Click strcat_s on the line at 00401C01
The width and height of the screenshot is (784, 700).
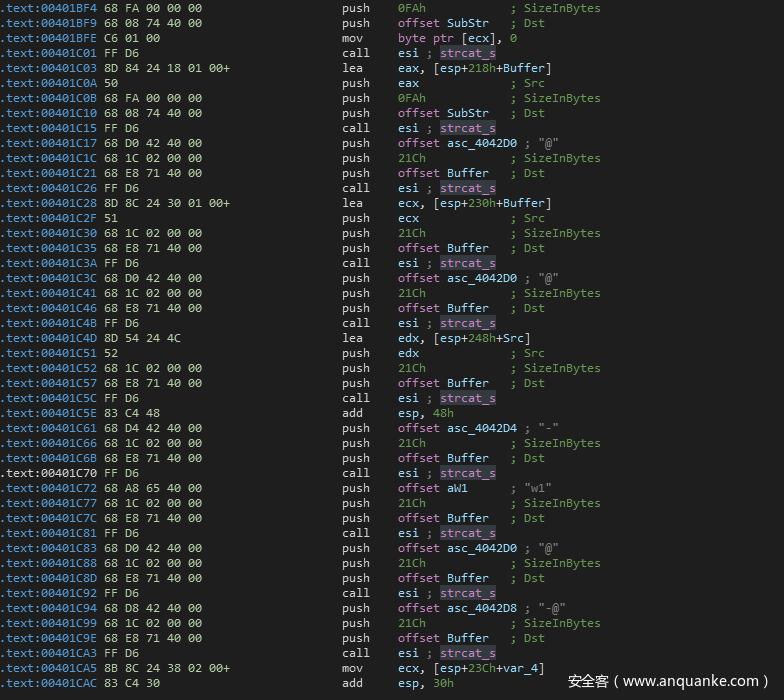[467, 53]
